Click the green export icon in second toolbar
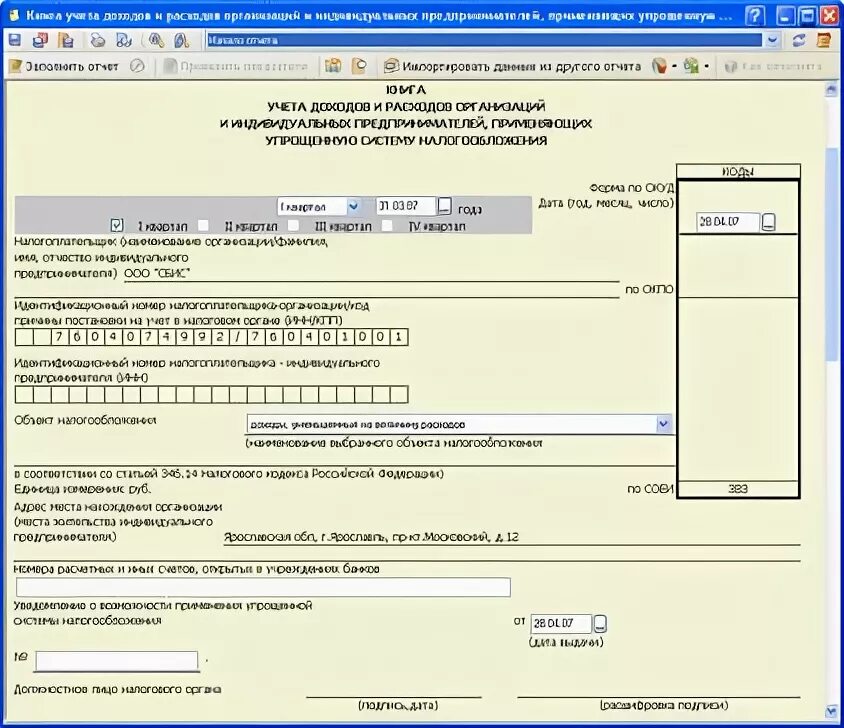Screen dimensions: 844x728 click(691, 66)
